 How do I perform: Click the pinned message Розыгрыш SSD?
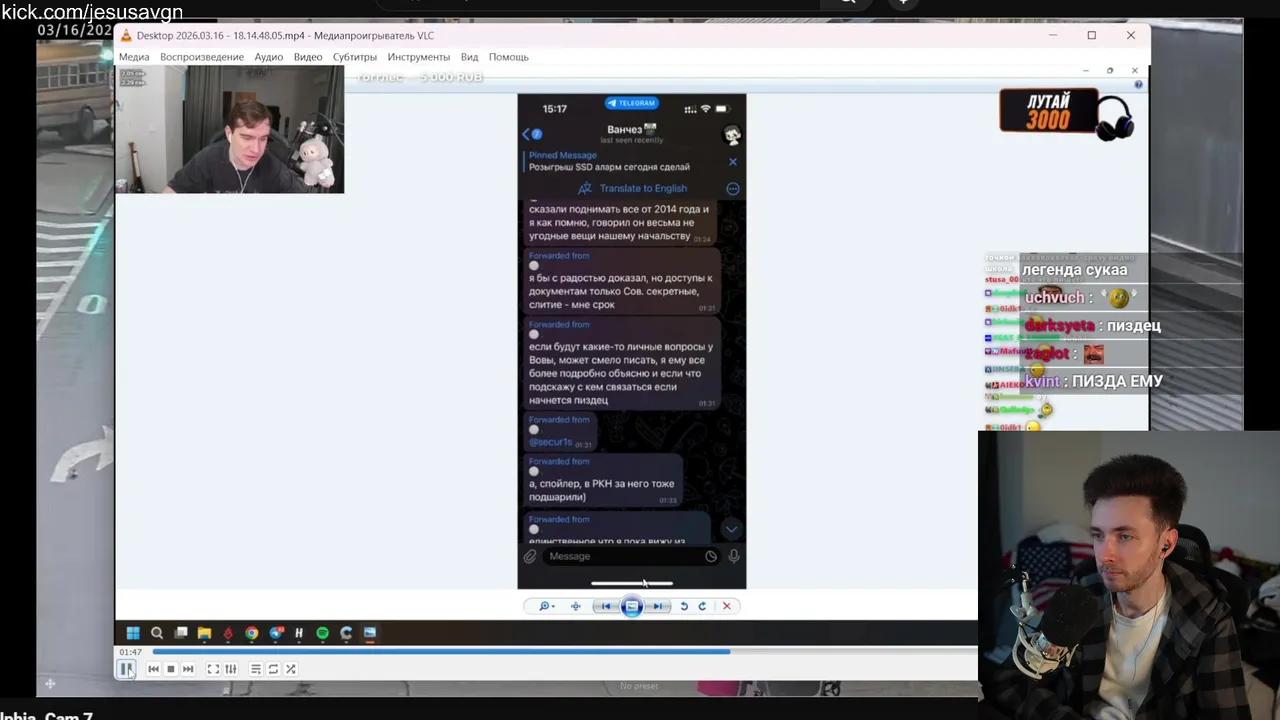pos(609,167)
